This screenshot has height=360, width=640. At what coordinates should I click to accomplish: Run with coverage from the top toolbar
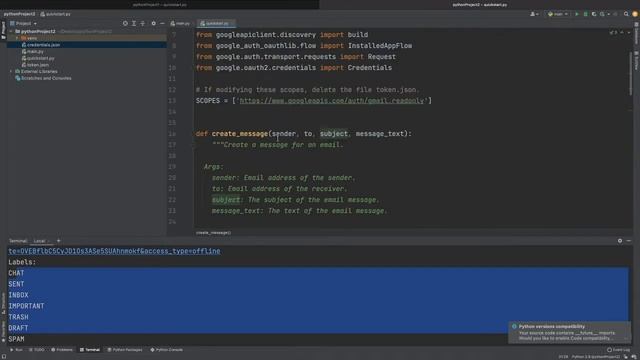coord(594,14)
